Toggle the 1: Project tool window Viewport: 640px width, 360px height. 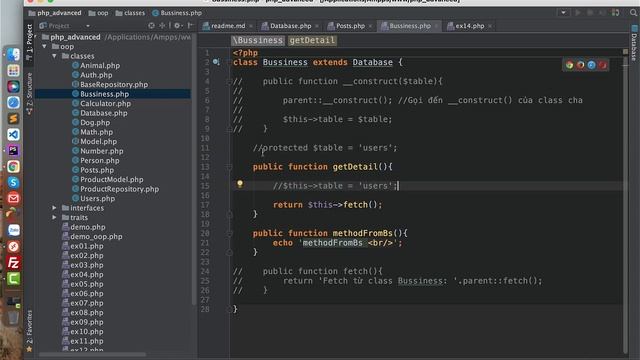[29, 42]
